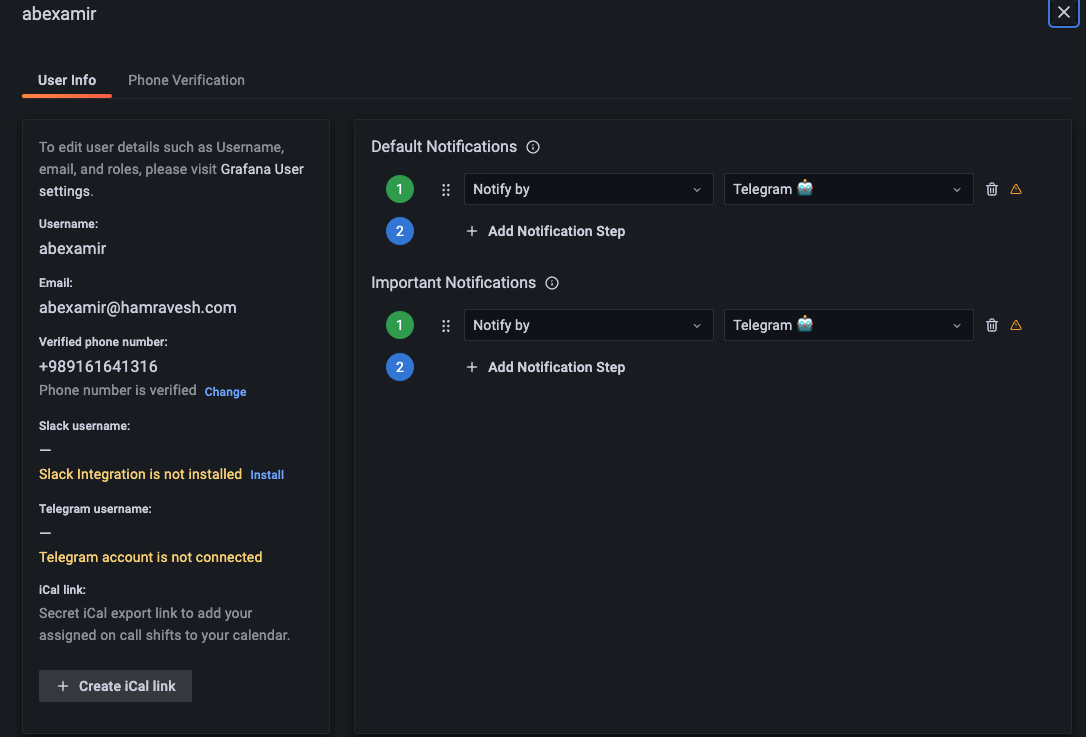Click the Create iCal link button
The height and width of the screenshot is (737, 1086).
point(115,686)
